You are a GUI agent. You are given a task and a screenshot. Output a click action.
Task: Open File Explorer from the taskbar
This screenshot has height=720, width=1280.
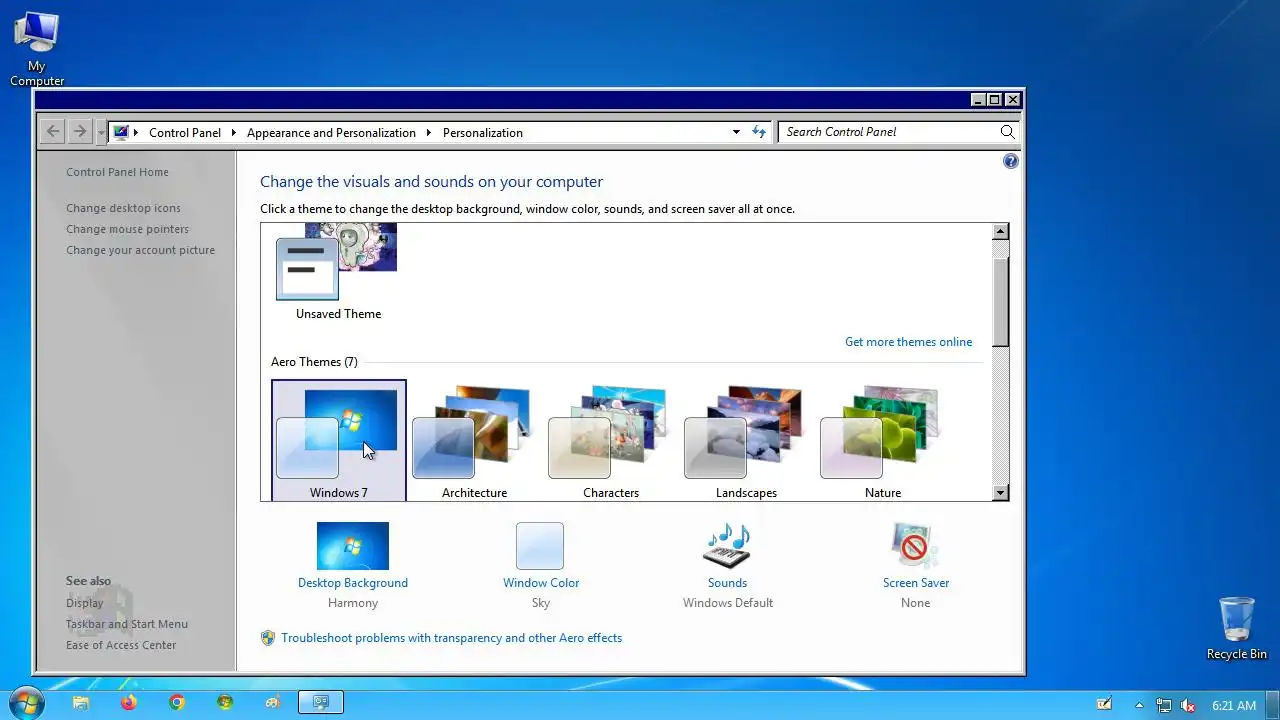[x=81, y=703]
